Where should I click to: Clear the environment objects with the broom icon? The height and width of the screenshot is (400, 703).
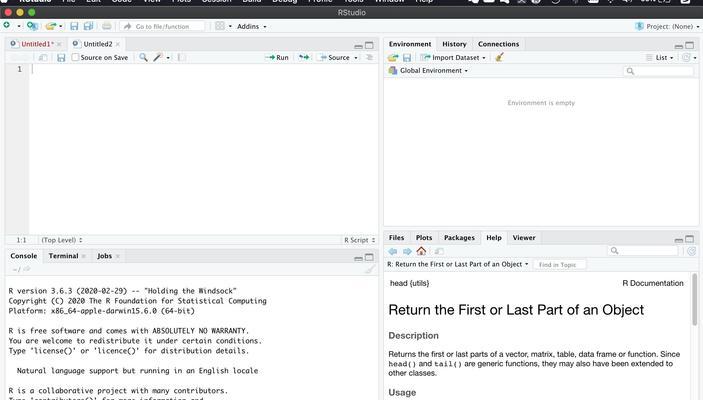pos(499,57)
